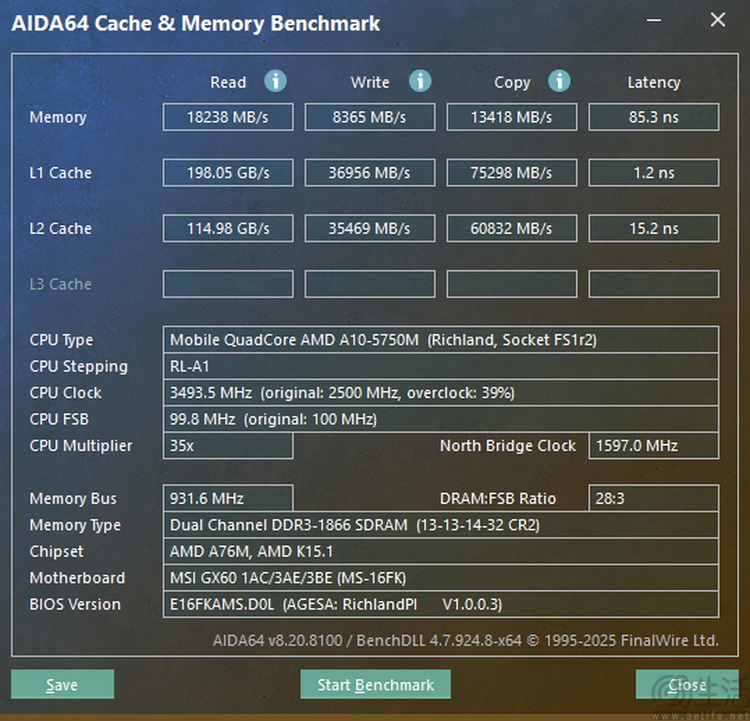Click the Memory row label
This screenshot has height=721, width=750.
[58, 117]
